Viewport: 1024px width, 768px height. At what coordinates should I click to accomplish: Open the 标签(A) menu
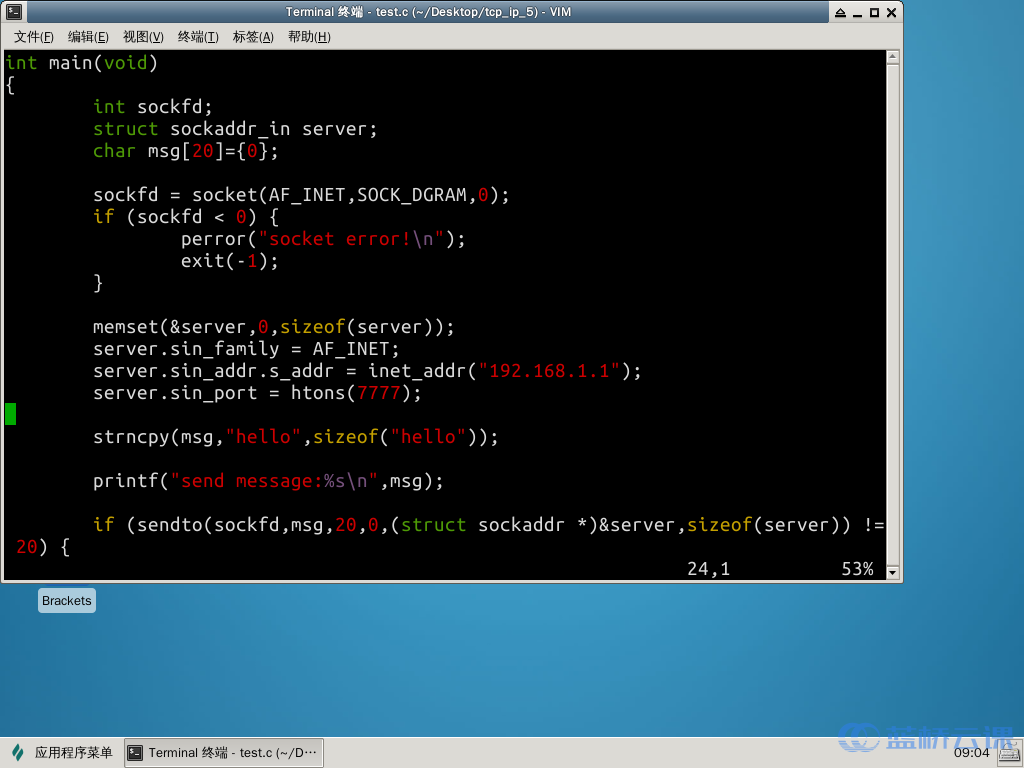pyautogui.click(x=253, y=37)
